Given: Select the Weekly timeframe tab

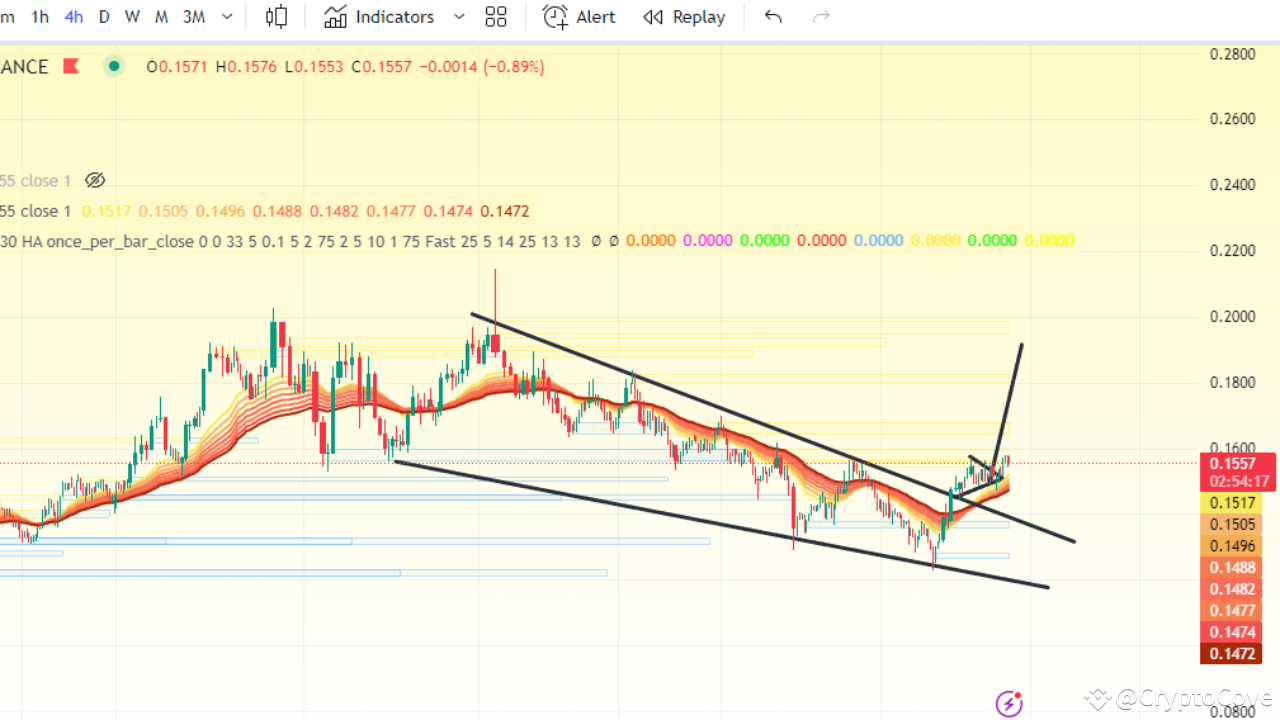Looking at the screenshot, I should click(x=132, y=16).
